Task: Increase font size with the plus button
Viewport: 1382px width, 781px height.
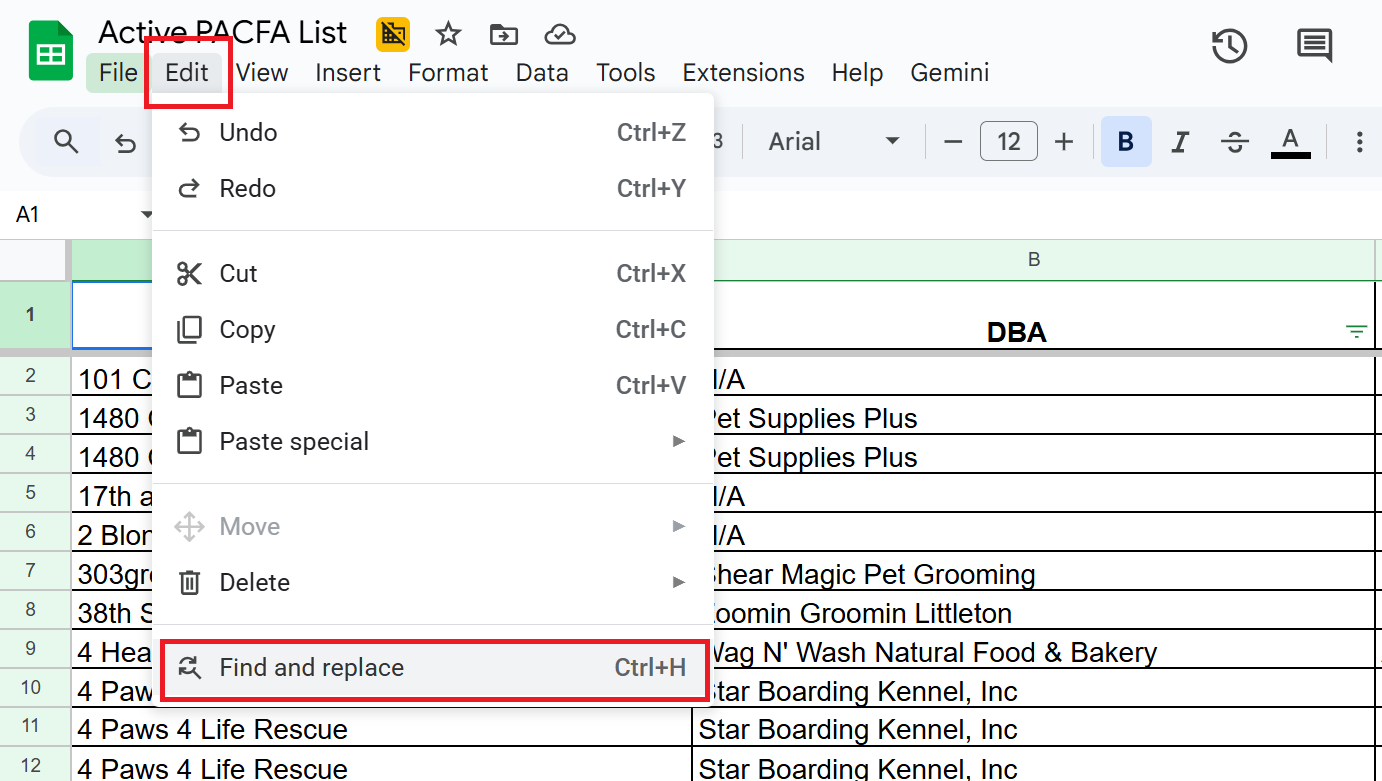Action: point(1063,141)
